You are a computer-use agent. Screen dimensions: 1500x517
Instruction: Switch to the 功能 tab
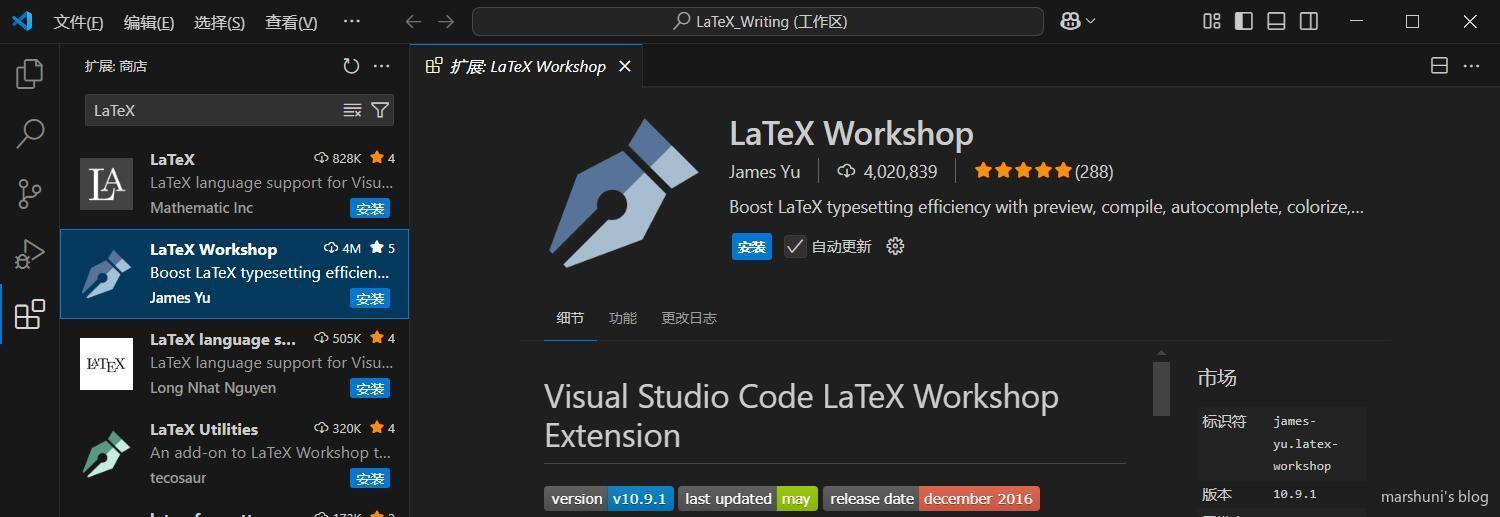tap(623, 318)
